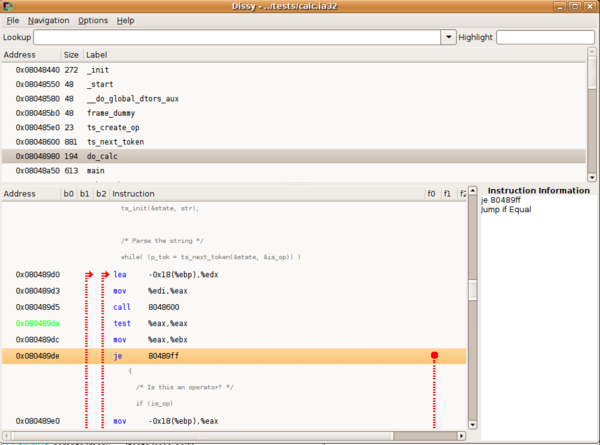Select the mov %edi,%eax instruction row
The image size is (600, 445).
234,291
